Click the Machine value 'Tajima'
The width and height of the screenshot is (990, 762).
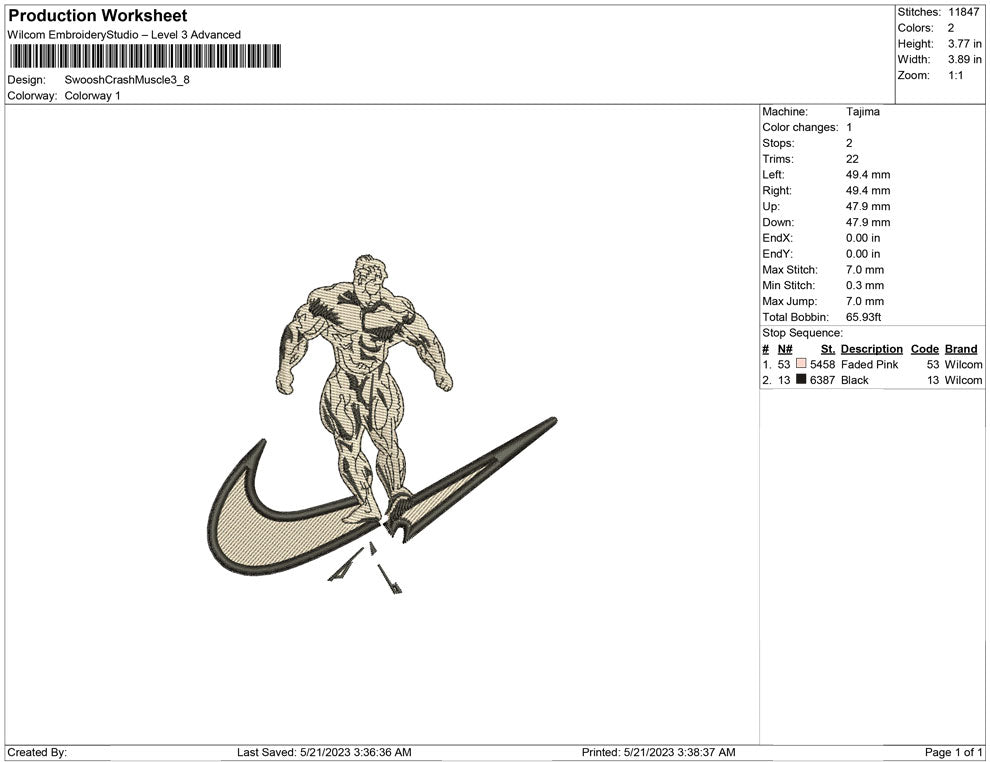click(x=862, y=111)
